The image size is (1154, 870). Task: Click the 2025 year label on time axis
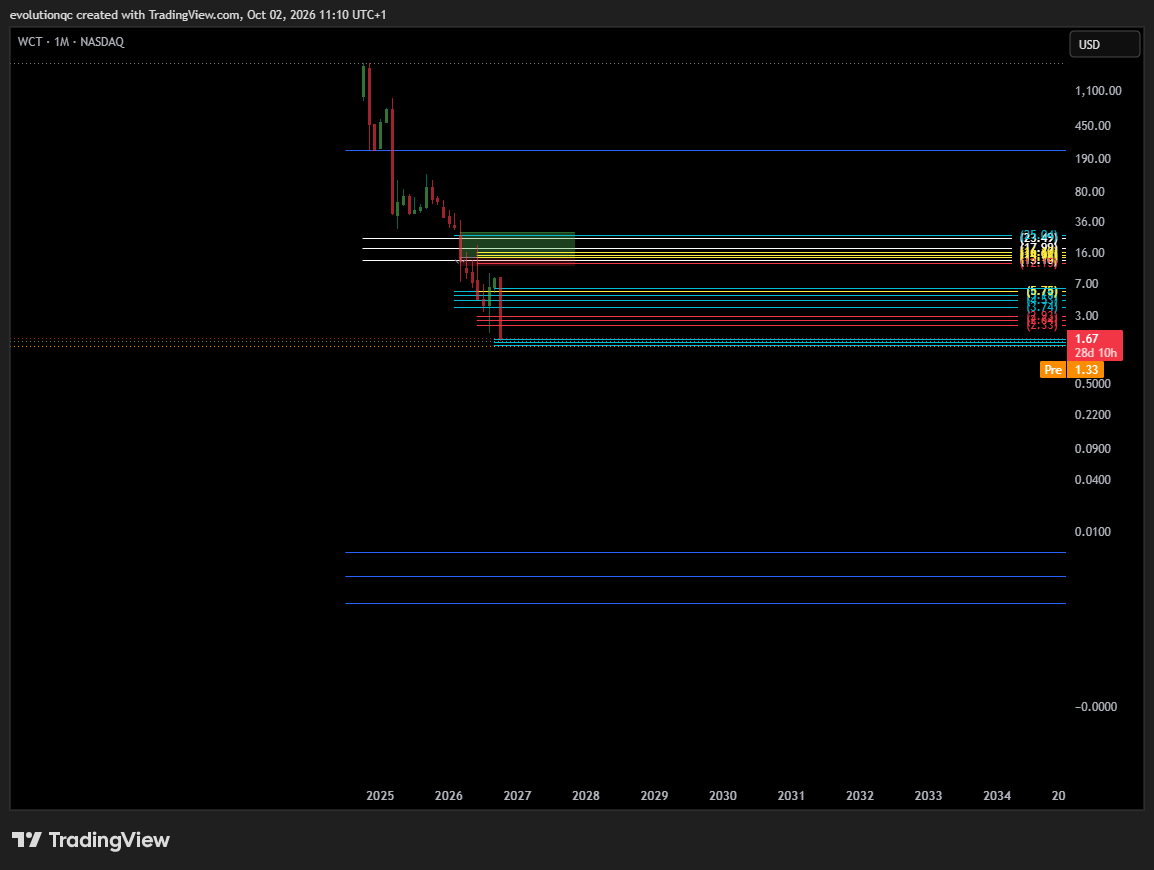point(380,796)
